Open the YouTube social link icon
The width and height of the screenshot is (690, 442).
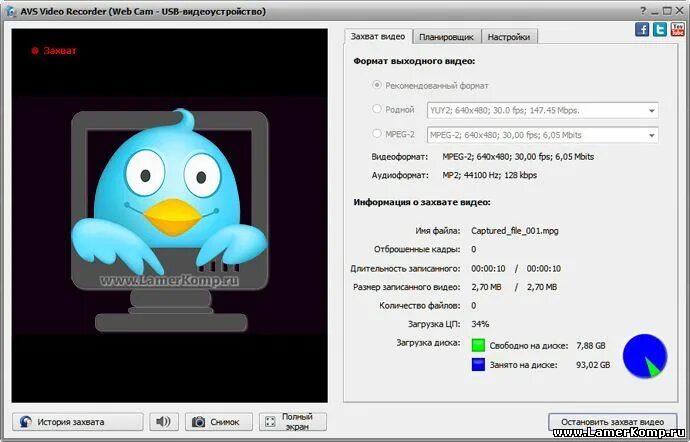(678, 29)
